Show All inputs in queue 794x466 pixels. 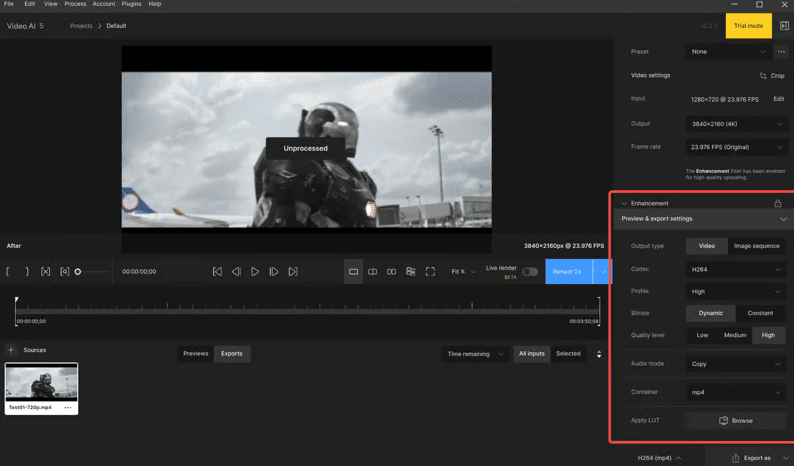pyautogui.click(x=532, y=354)
